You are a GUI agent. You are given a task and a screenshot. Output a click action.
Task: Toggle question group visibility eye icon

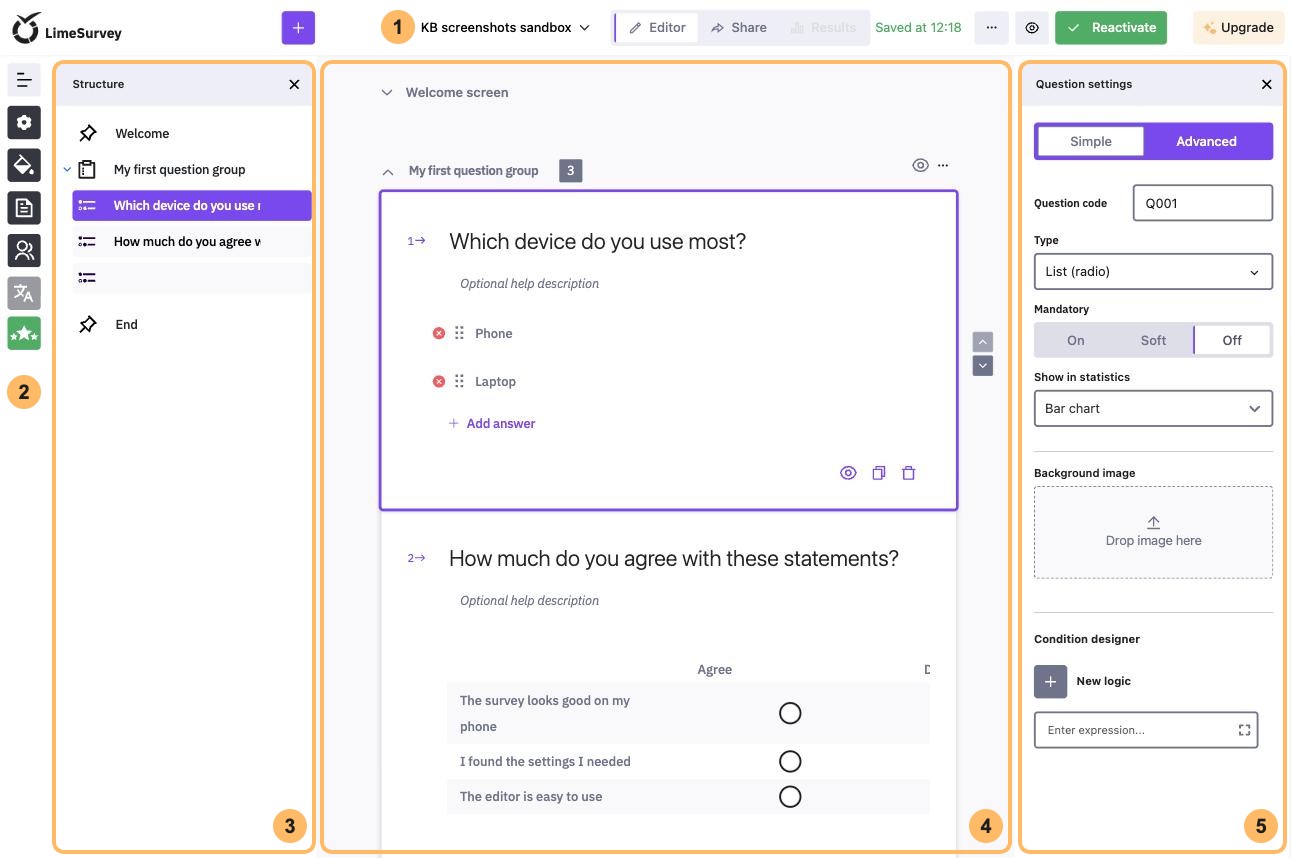click(920, 165)
